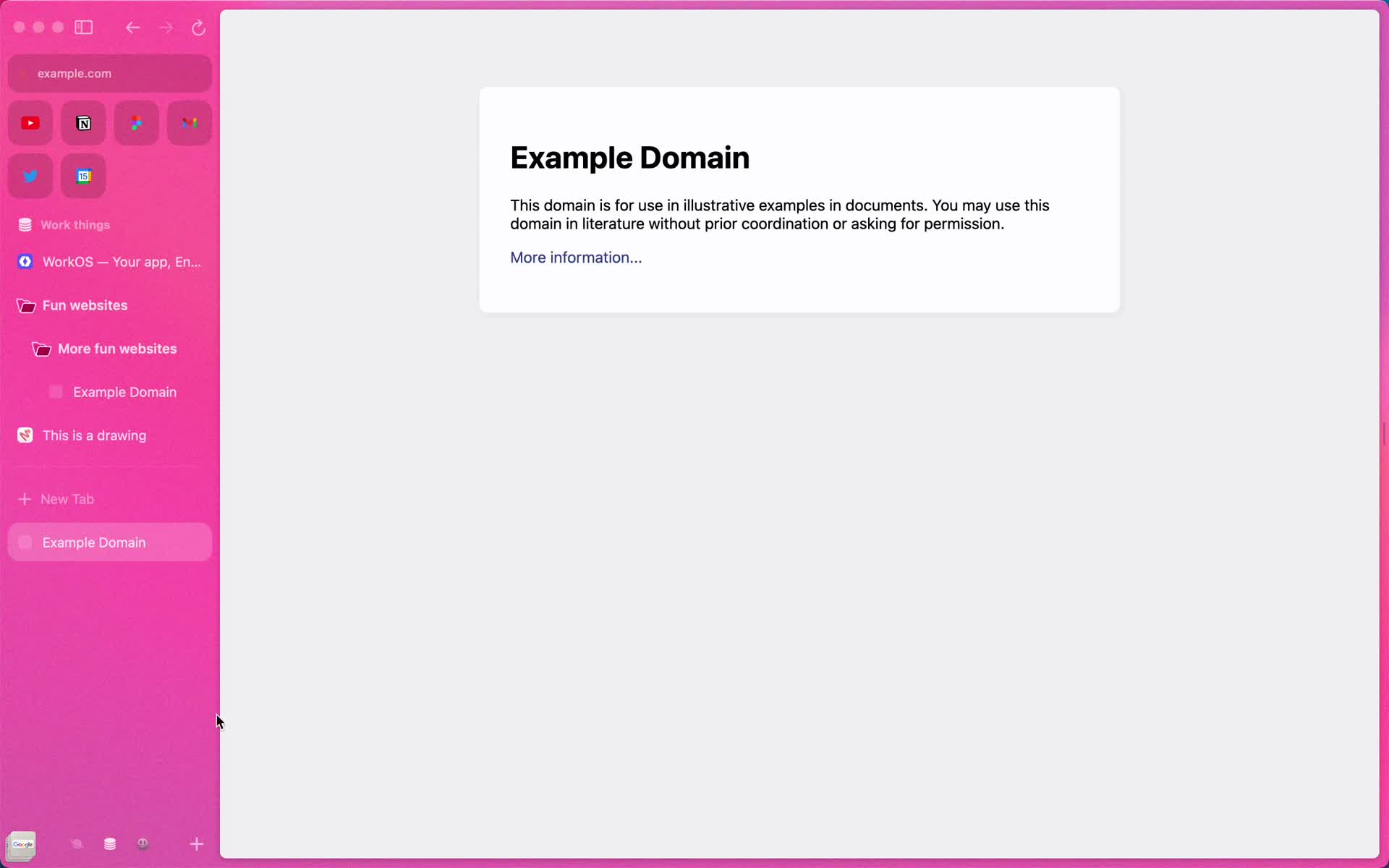Expand the Work things group

point(75,224)
